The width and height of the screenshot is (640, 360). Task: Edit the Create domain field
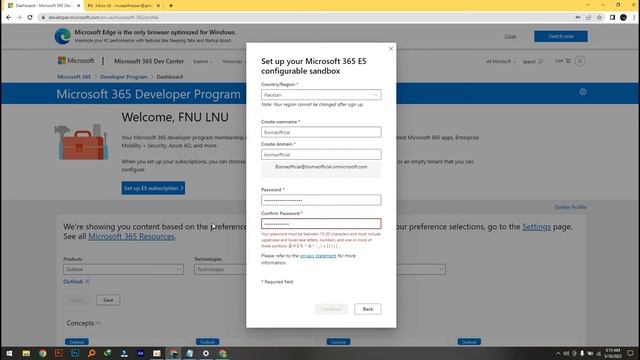coord(321,155)
